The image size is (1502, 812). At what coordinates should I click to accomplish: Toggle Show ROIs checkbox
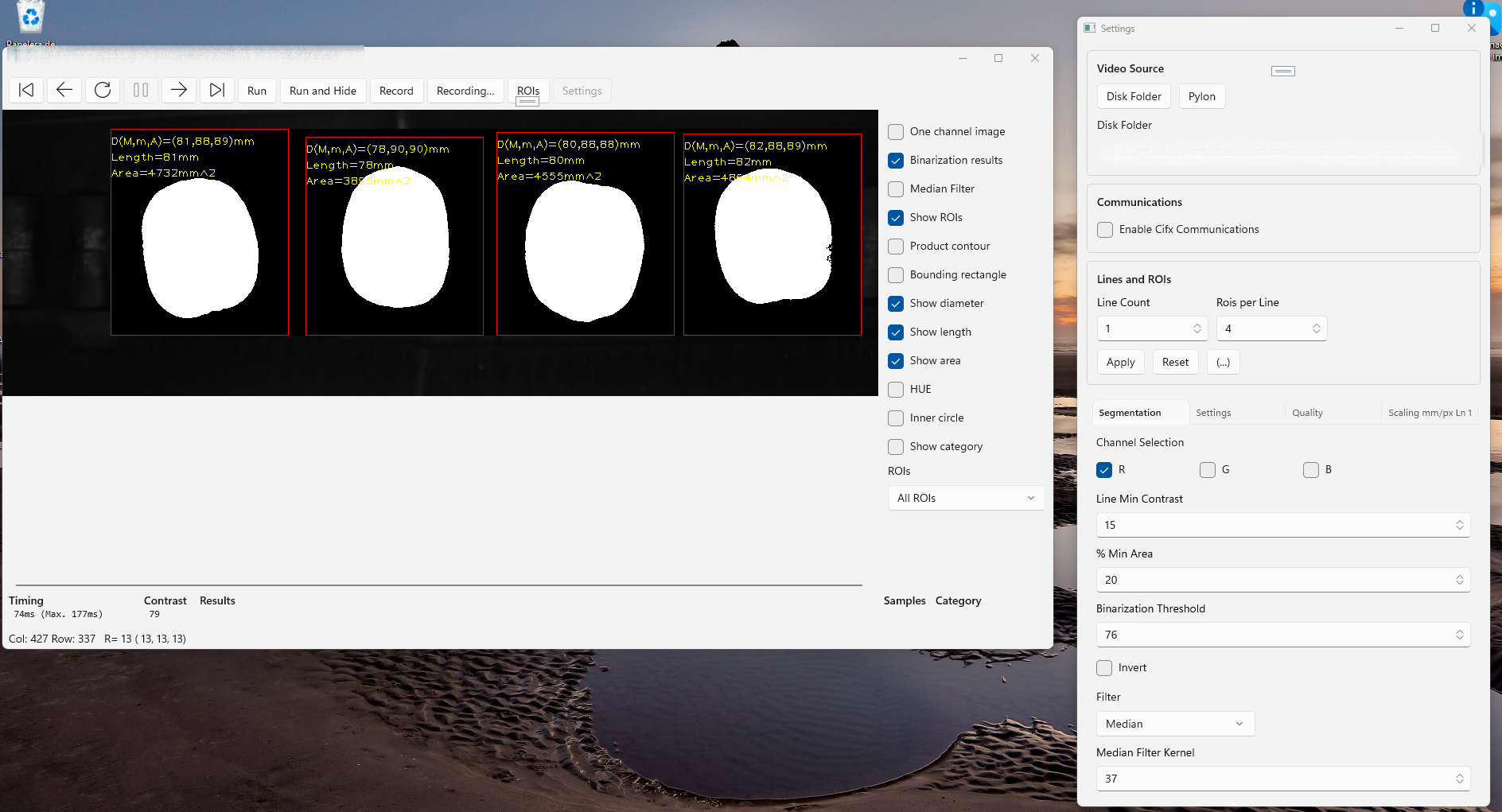pyautogui.click(x=896, y=217)
